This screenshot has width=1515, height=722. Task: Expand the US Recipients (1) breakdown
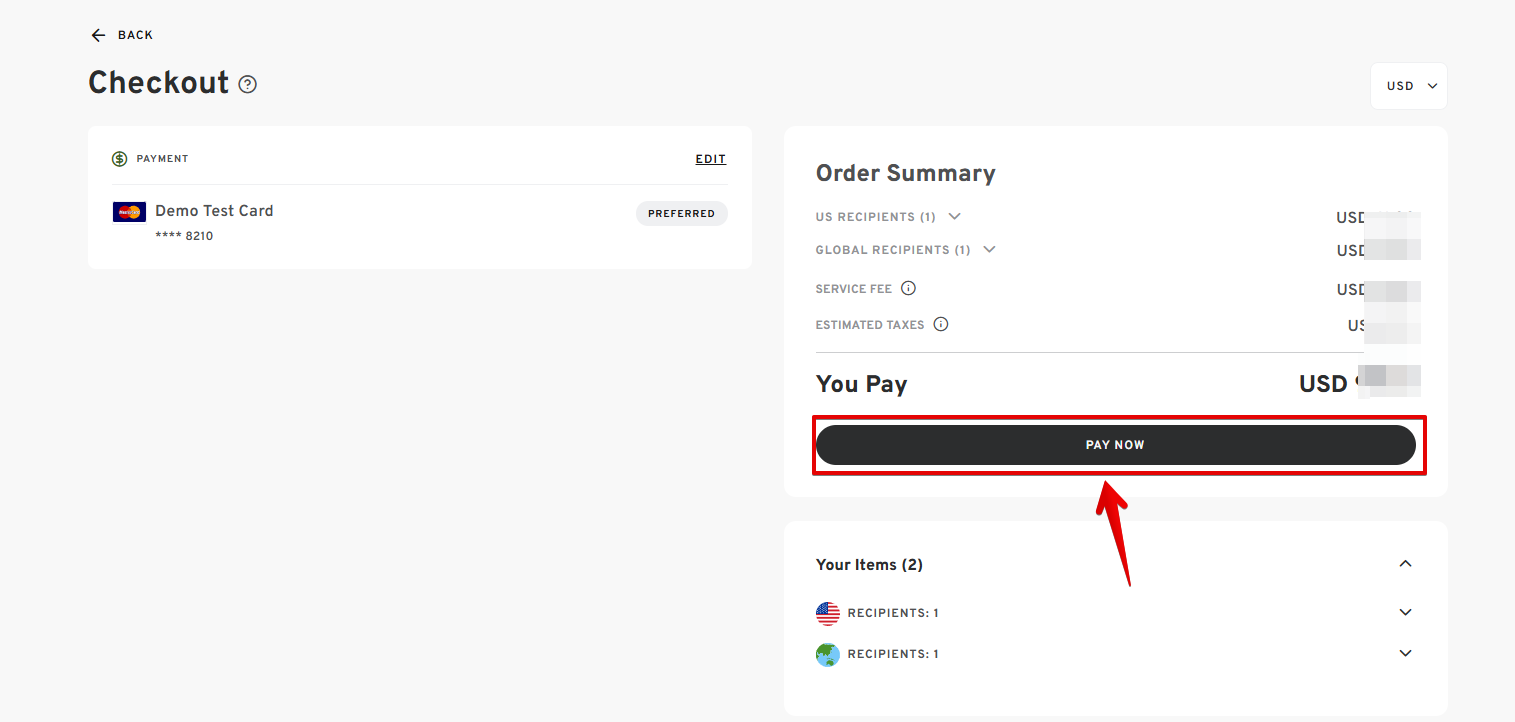point(954,216)
